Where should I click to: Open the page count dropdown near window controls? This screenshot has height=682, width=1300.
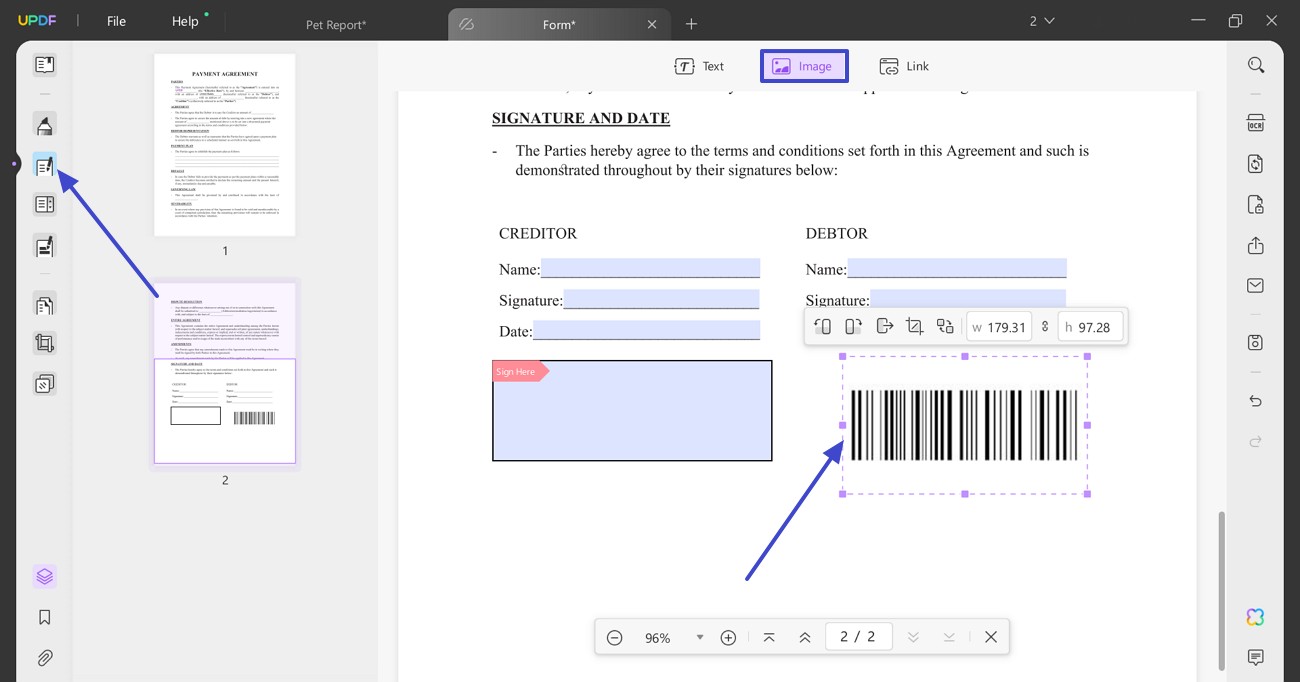coord(1042,20)
